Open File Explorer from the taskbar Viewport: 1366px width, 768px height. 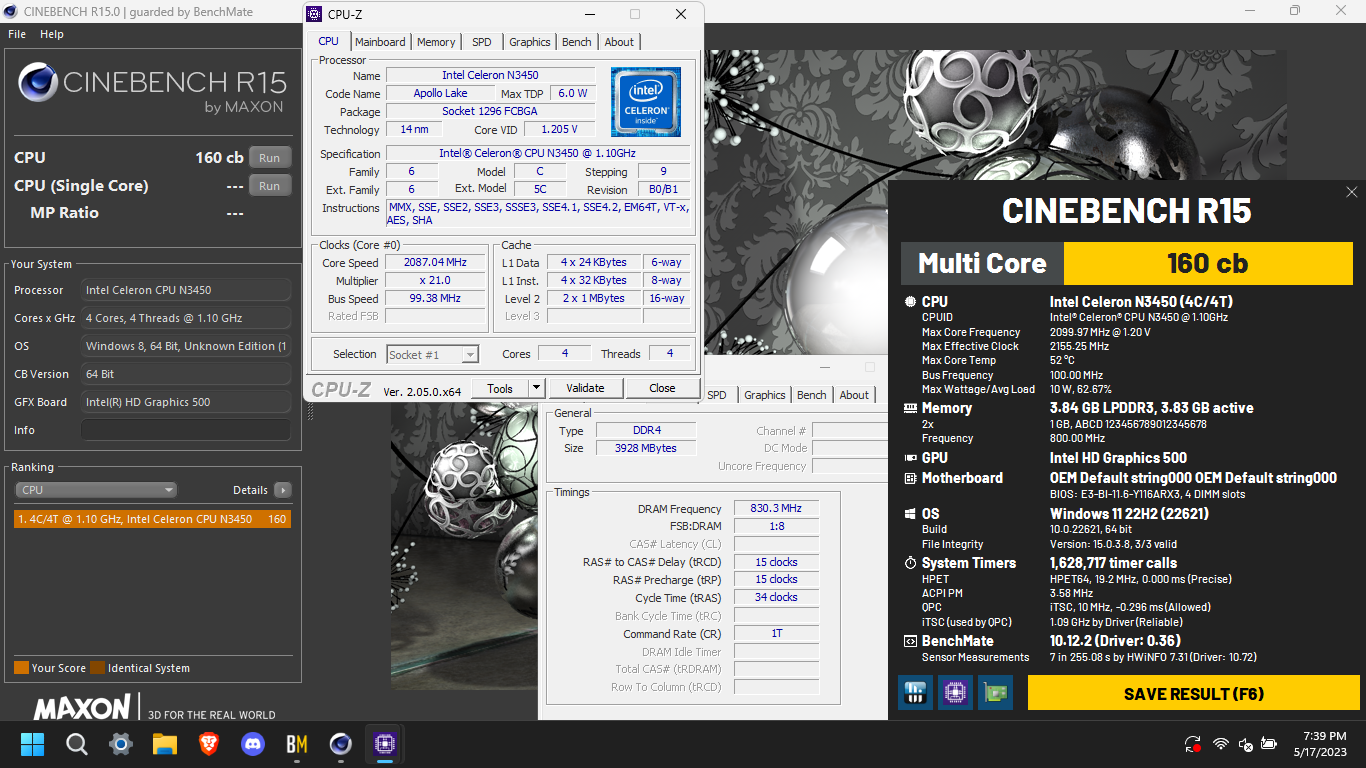[165, 744]
